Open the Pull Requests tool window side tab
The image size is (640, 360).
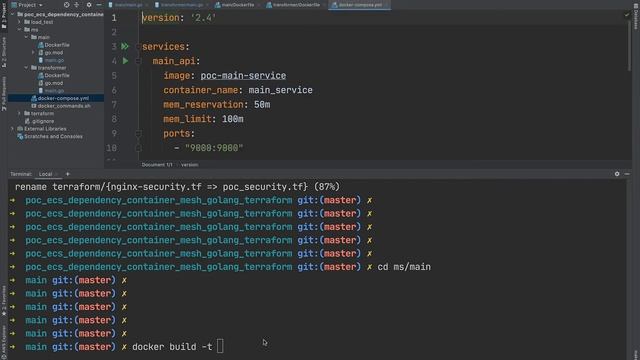tap(4, 94)
